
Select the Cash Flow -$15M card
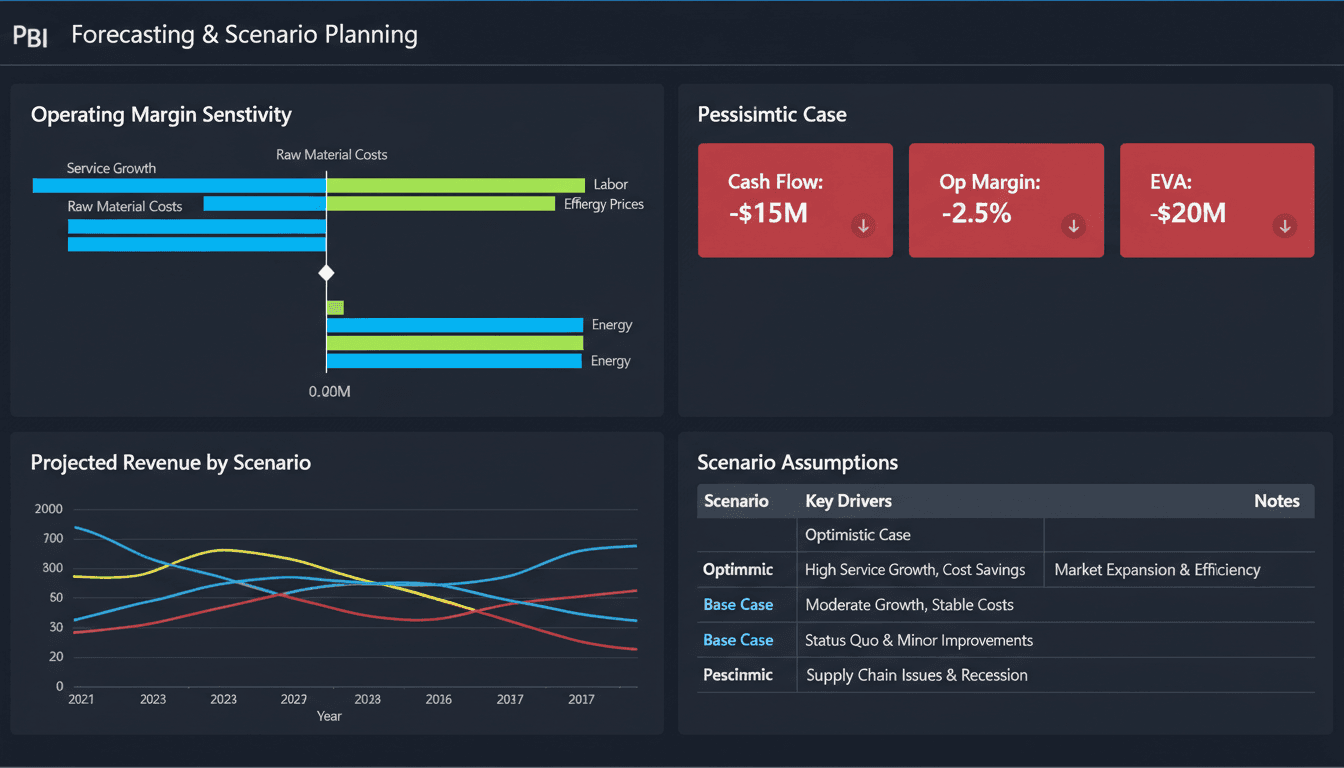point(794,200)
